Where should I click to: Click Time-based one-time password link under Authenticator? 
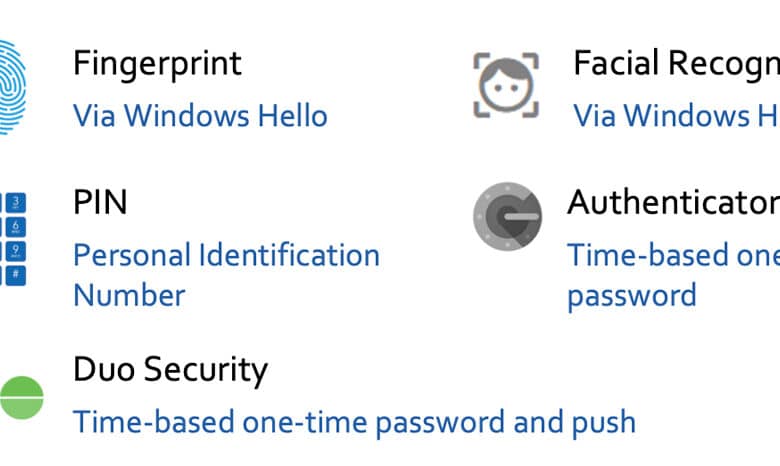pos(674,275)
